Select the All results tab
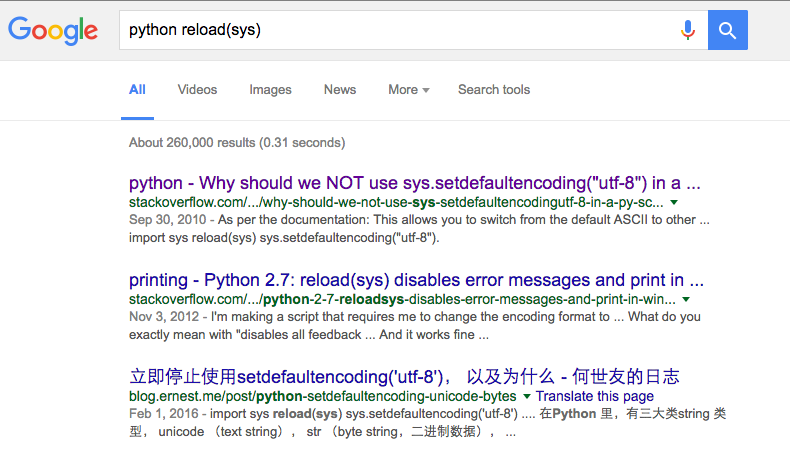The image size is (790, 457). tap(137, 90)
